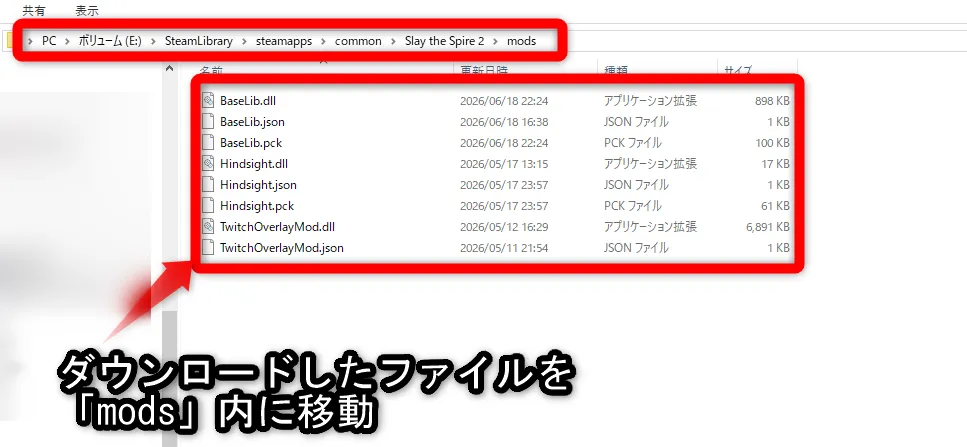Click common in the address breadcrumb
This screenshot has width=967, height=447.
pyautogui.click(x=358, y=41)
